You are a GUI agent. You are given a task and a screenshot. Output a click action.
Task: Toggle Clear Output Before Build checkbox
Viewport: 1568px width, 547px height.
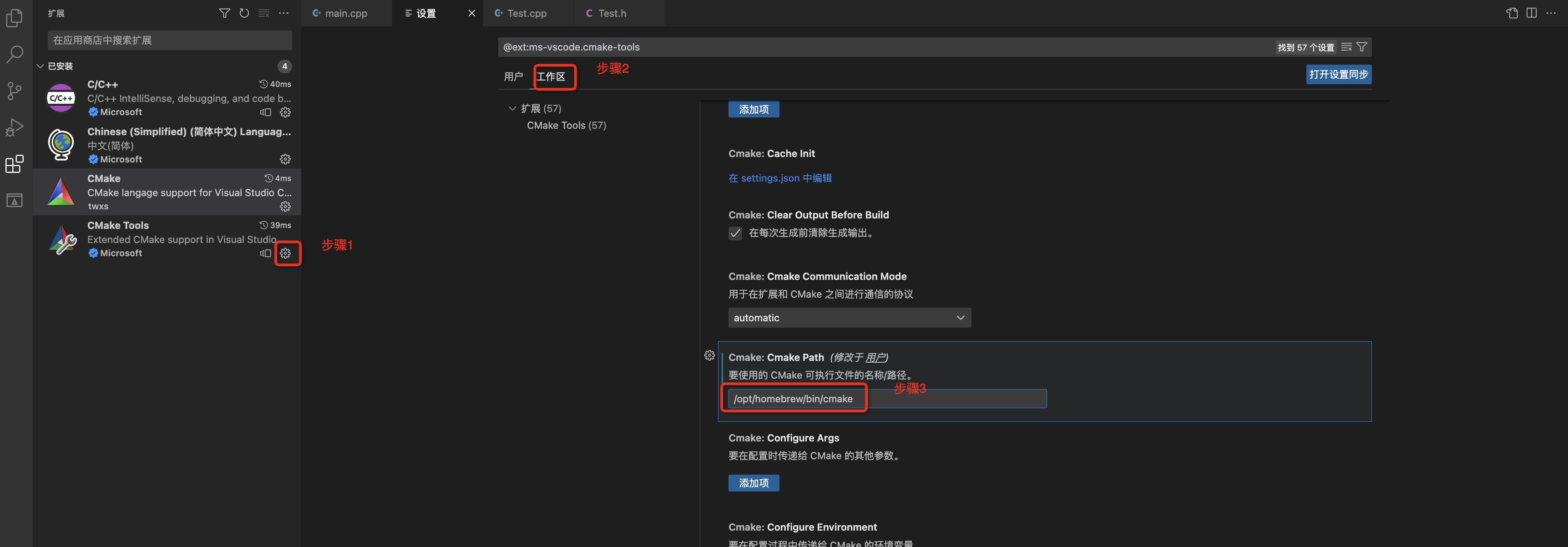735,233
